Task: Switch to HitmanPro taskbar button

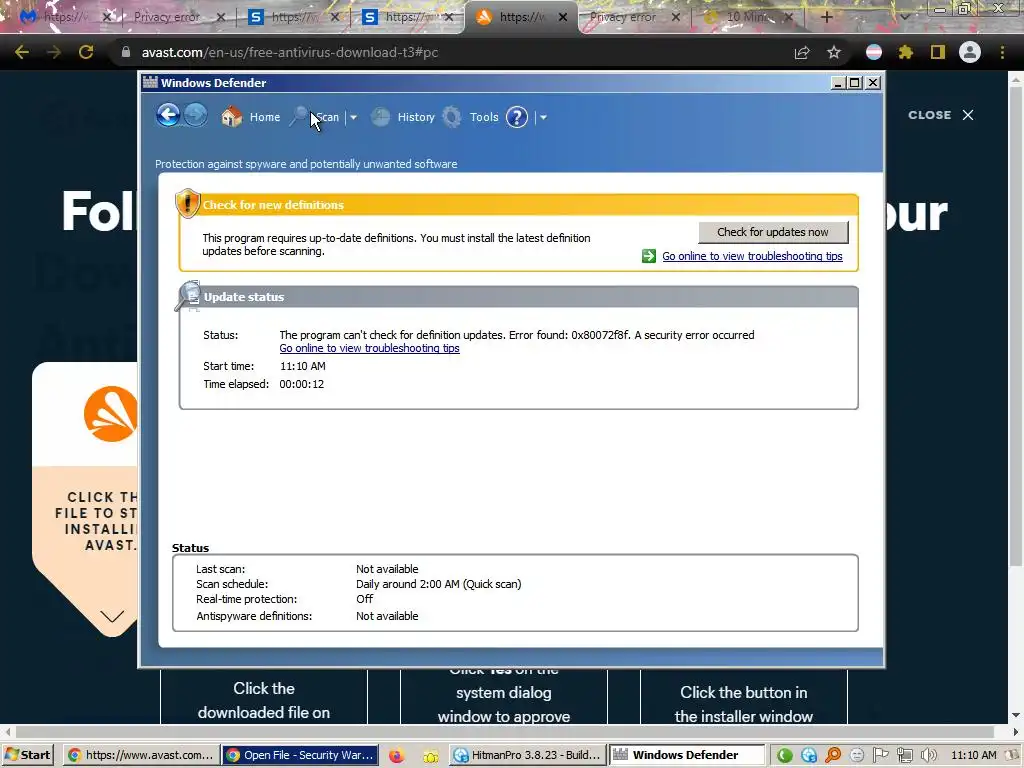Action: coord(528,755)
